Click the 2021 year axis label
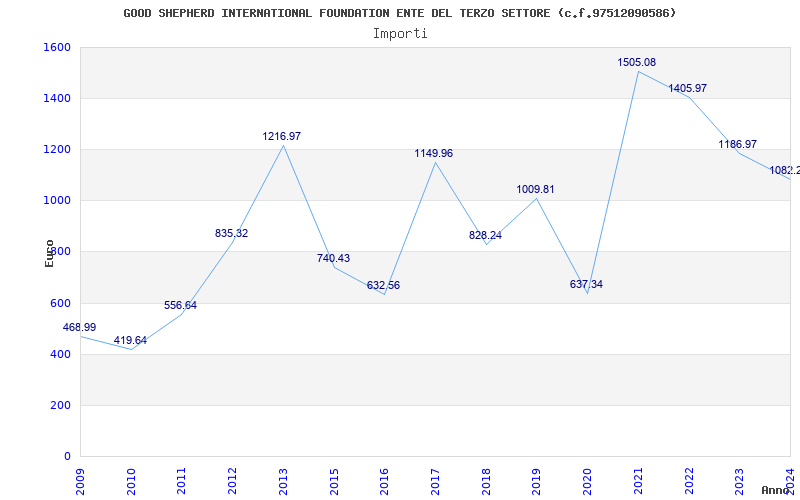Screen dimensions: 800x500 point(638,482)
